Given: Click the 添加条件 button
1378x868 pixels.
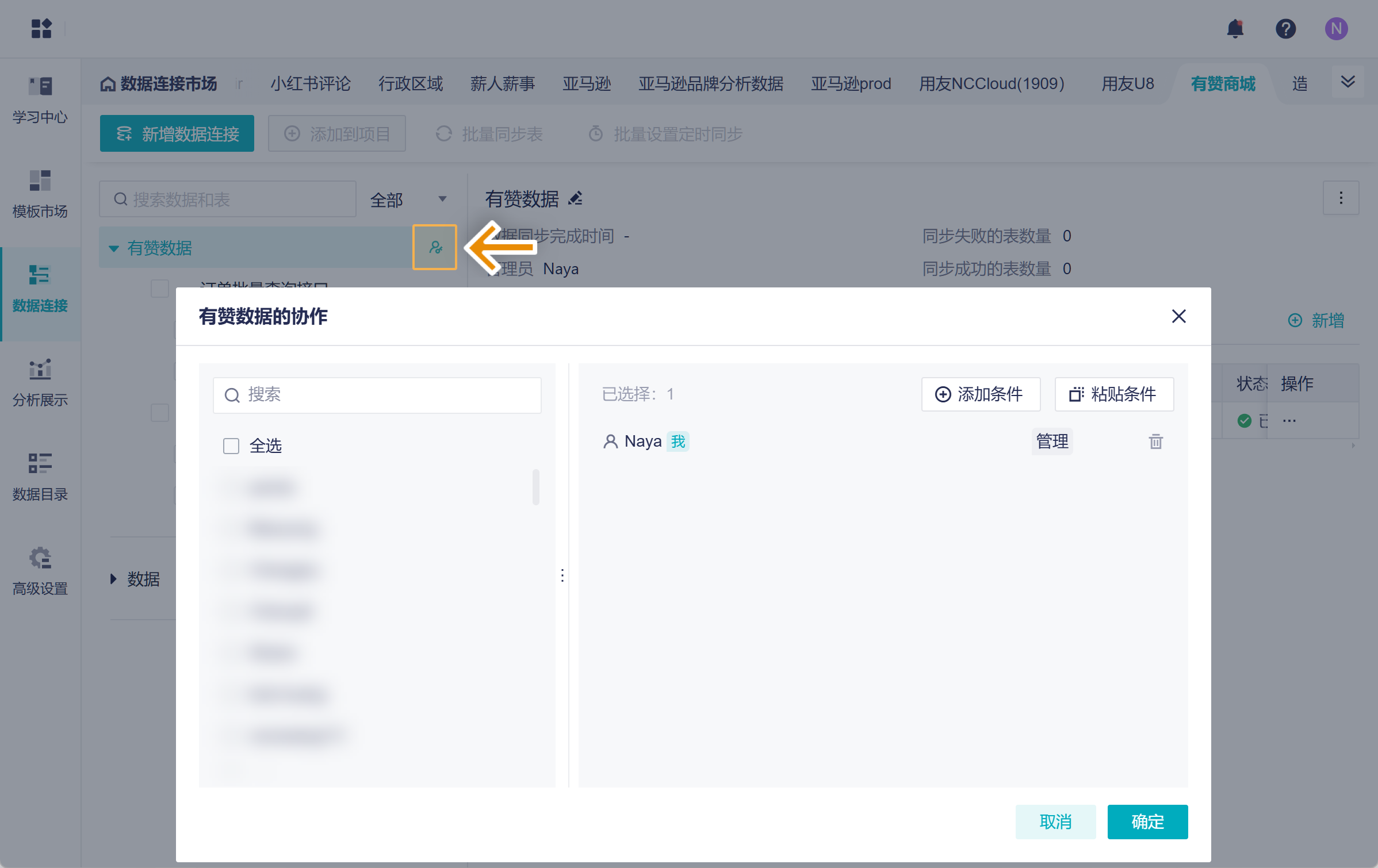Looking at the screenshot, I should (981, 394).
